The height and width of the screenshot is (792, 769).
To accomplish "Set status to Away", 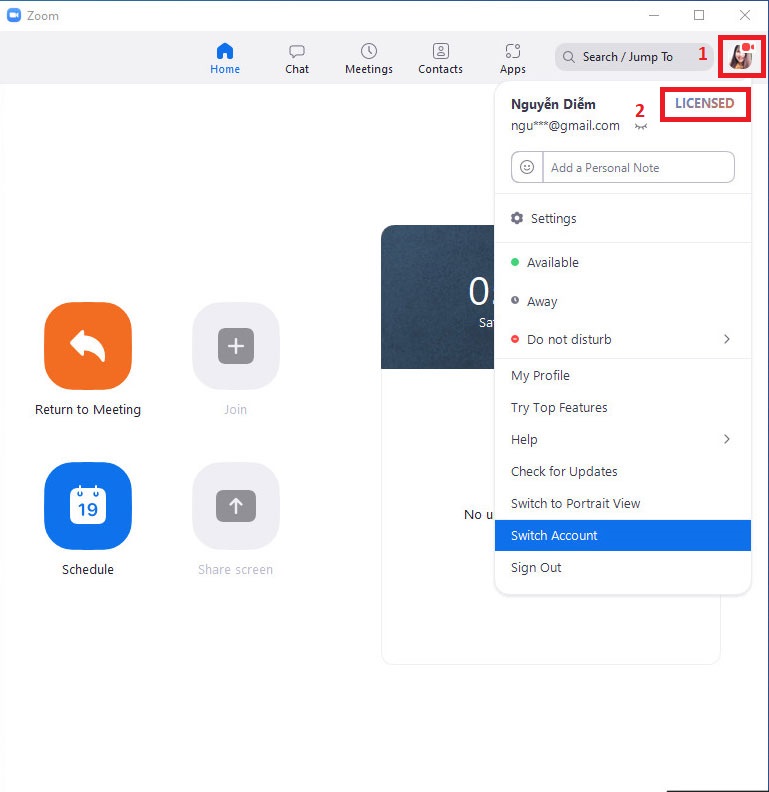I will pos(622,302).
